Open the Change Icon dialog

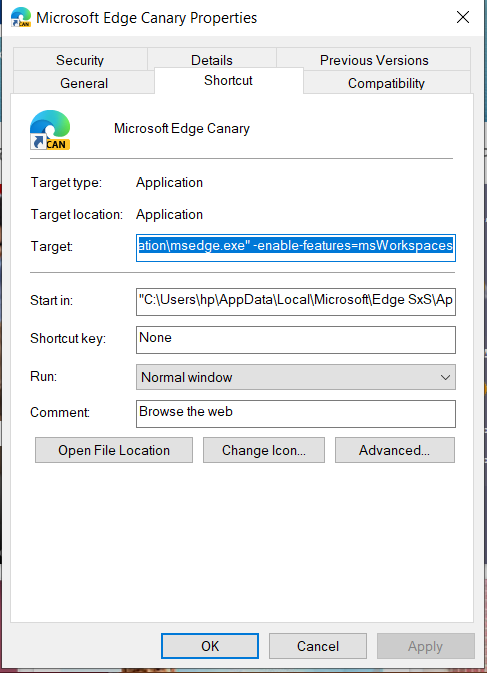tap(263, 450)
